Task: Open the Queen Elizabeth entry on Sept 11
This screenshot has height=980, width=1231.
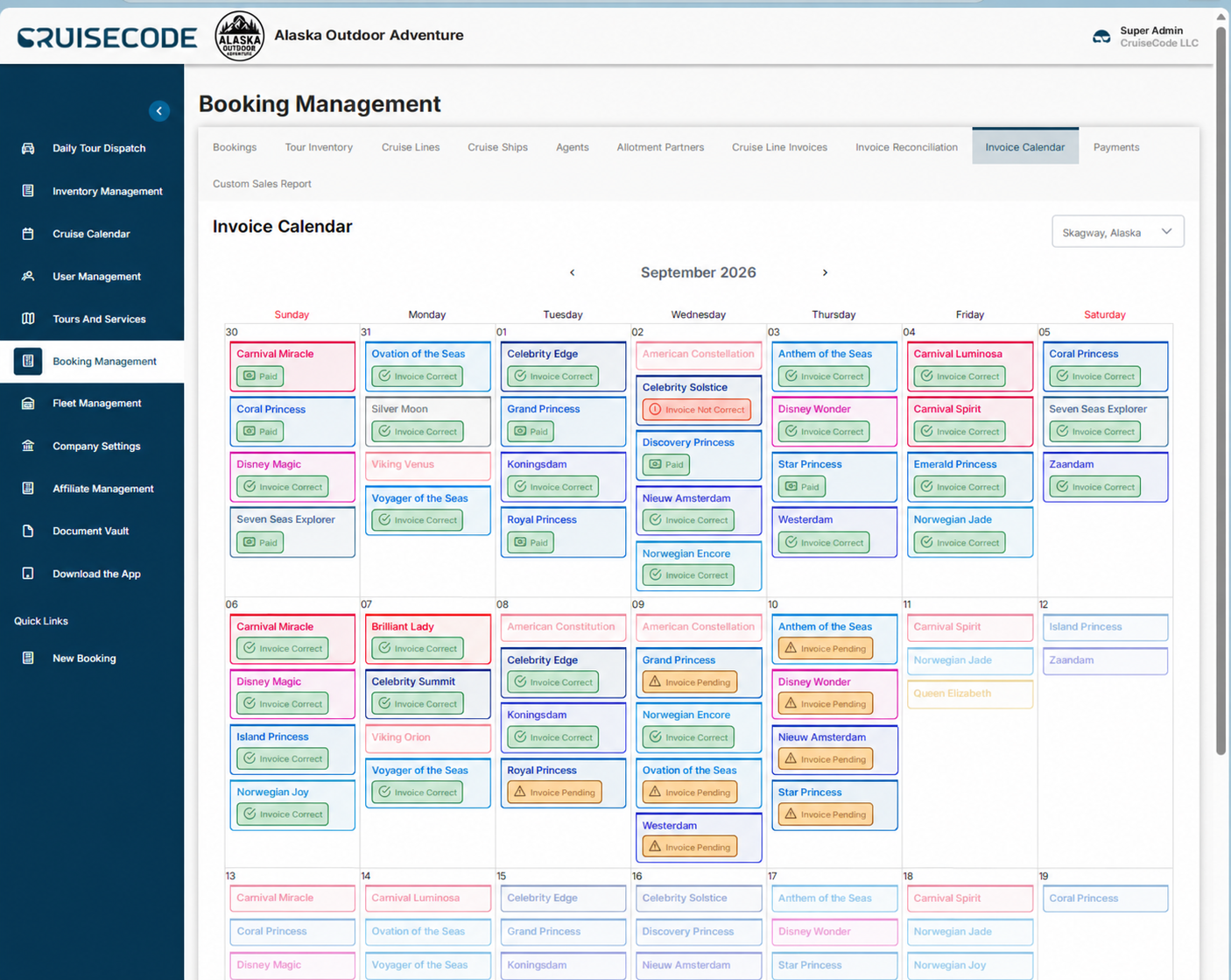Action: (970, 694)
